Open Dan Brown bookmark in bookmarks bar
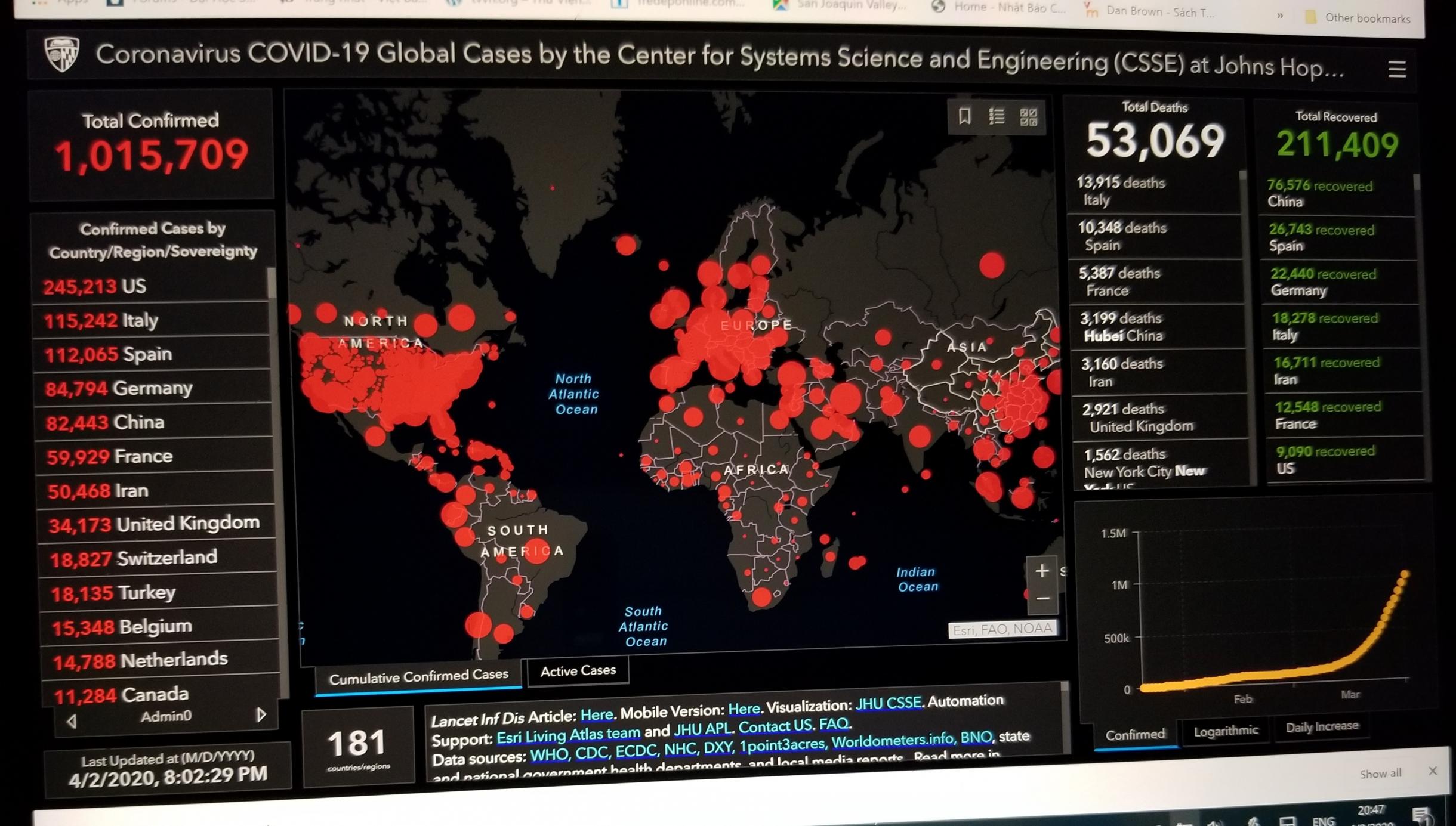The height and width of the screenshot is (826, 1456). pyautogui.click(x=1149, y=11)
